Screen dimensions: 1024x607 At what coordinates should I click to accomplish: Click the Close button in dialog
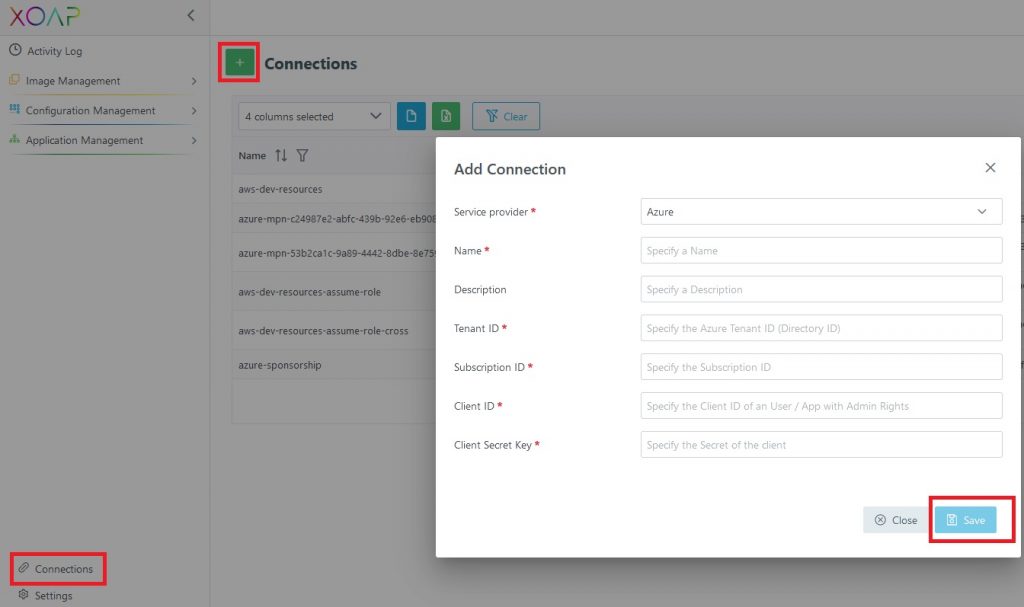[895, 519]
